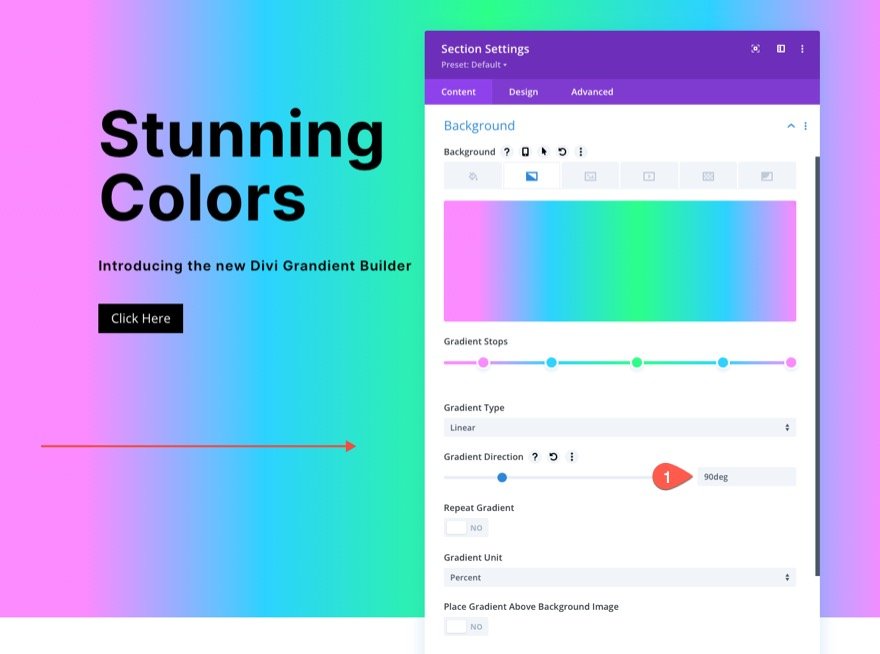Image resolution: width=880 pixels, height=654 pixels.
Task: Switch to the Advanced tab
Action: 592,92
